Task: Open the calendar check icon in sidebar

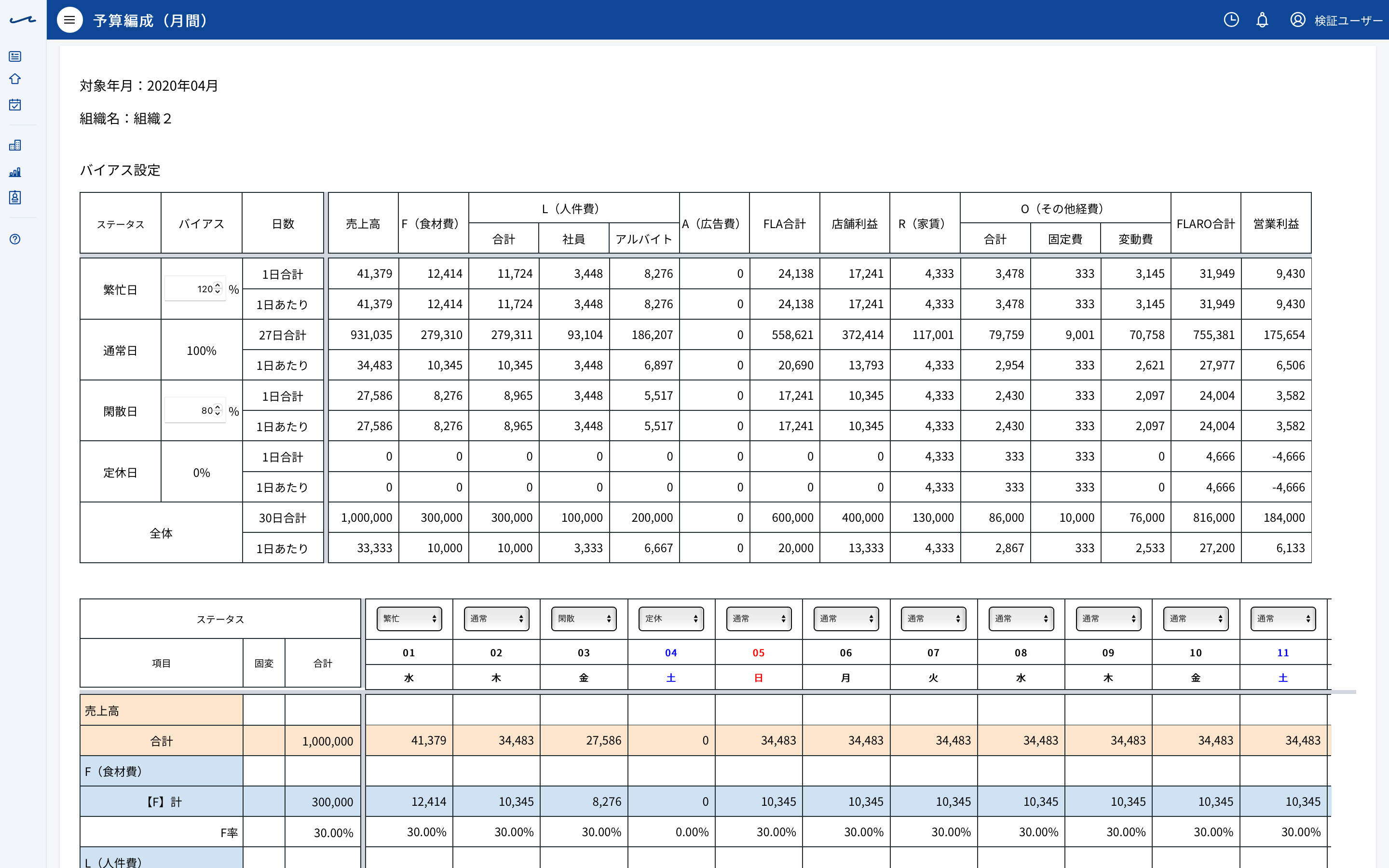Action: point(15,105)
